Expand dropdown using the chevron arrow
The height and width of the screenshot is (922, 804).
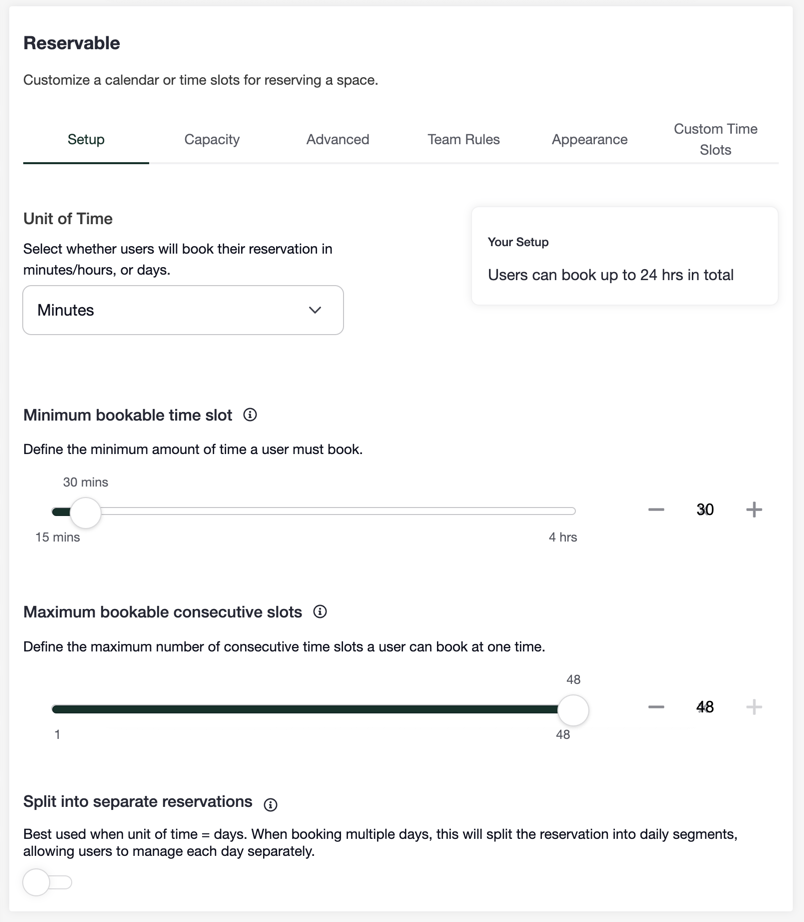pos(315,310)
